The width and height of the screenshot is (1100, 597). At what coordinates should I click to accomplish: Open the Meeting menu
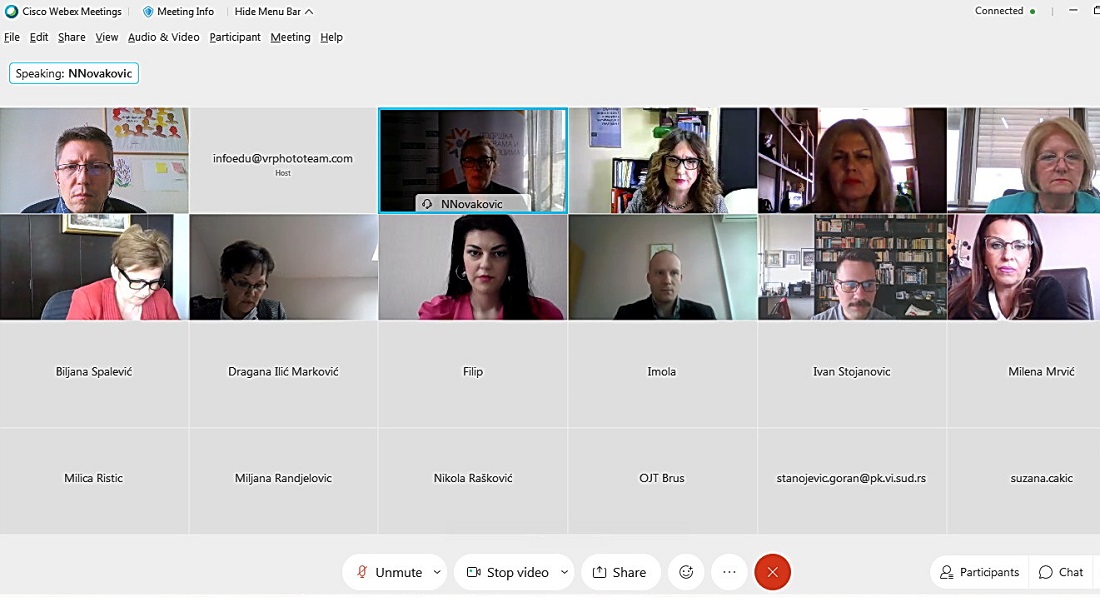pyautogui.click(x=290, y=37)
